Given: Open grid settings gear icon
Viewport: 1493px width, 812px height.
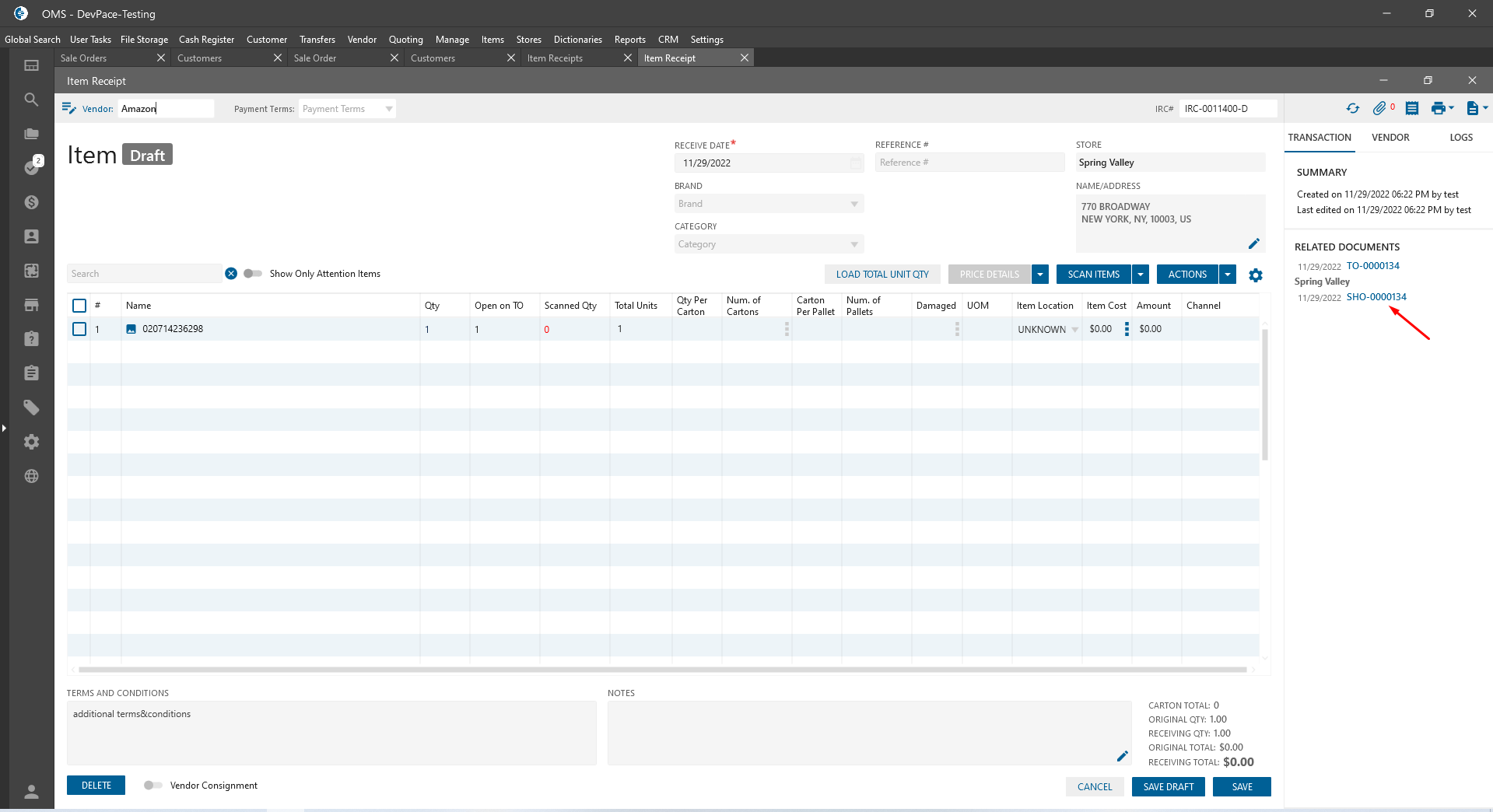Looking at the screenshot, I should point(1256,275).
